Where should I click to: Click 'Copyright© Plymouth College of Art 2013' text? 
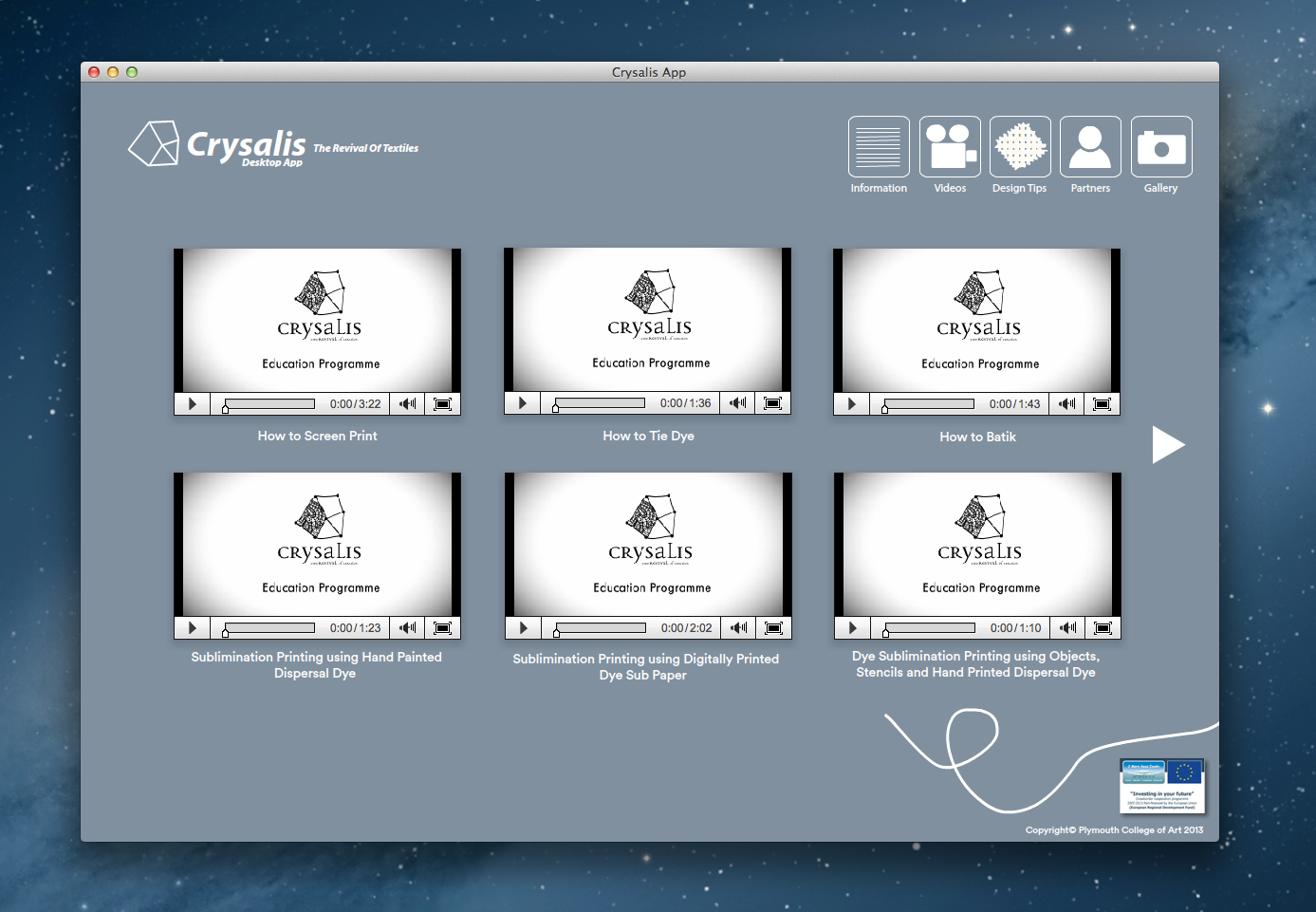(x=1114, y=830)
